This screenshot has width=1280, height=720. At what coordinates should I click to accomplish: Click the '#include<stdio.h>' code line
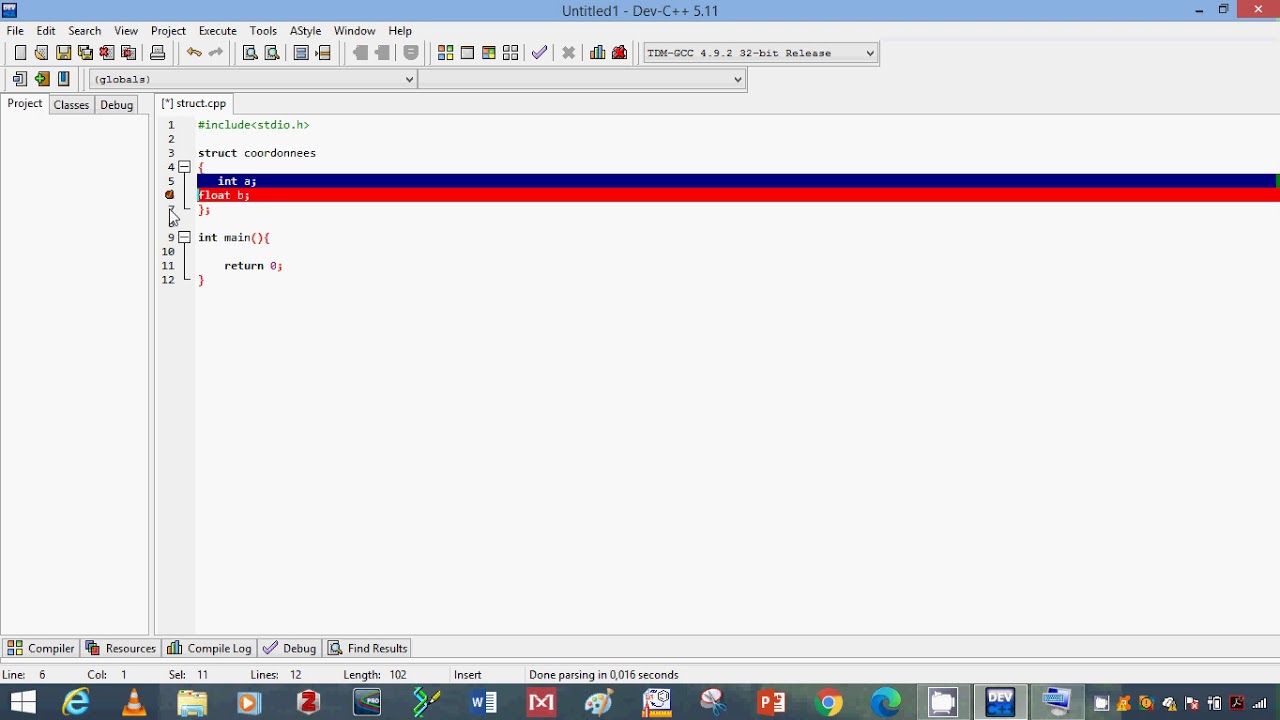click(x=254, y=125)
